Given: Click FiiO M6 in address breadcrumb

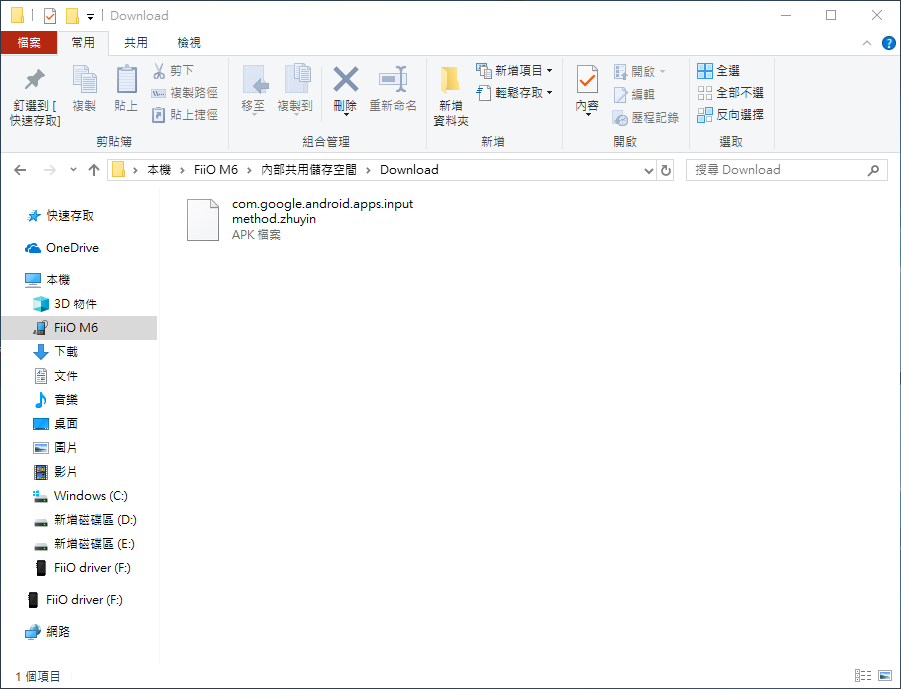Looking at the screenshot, I should pos(216,170).
